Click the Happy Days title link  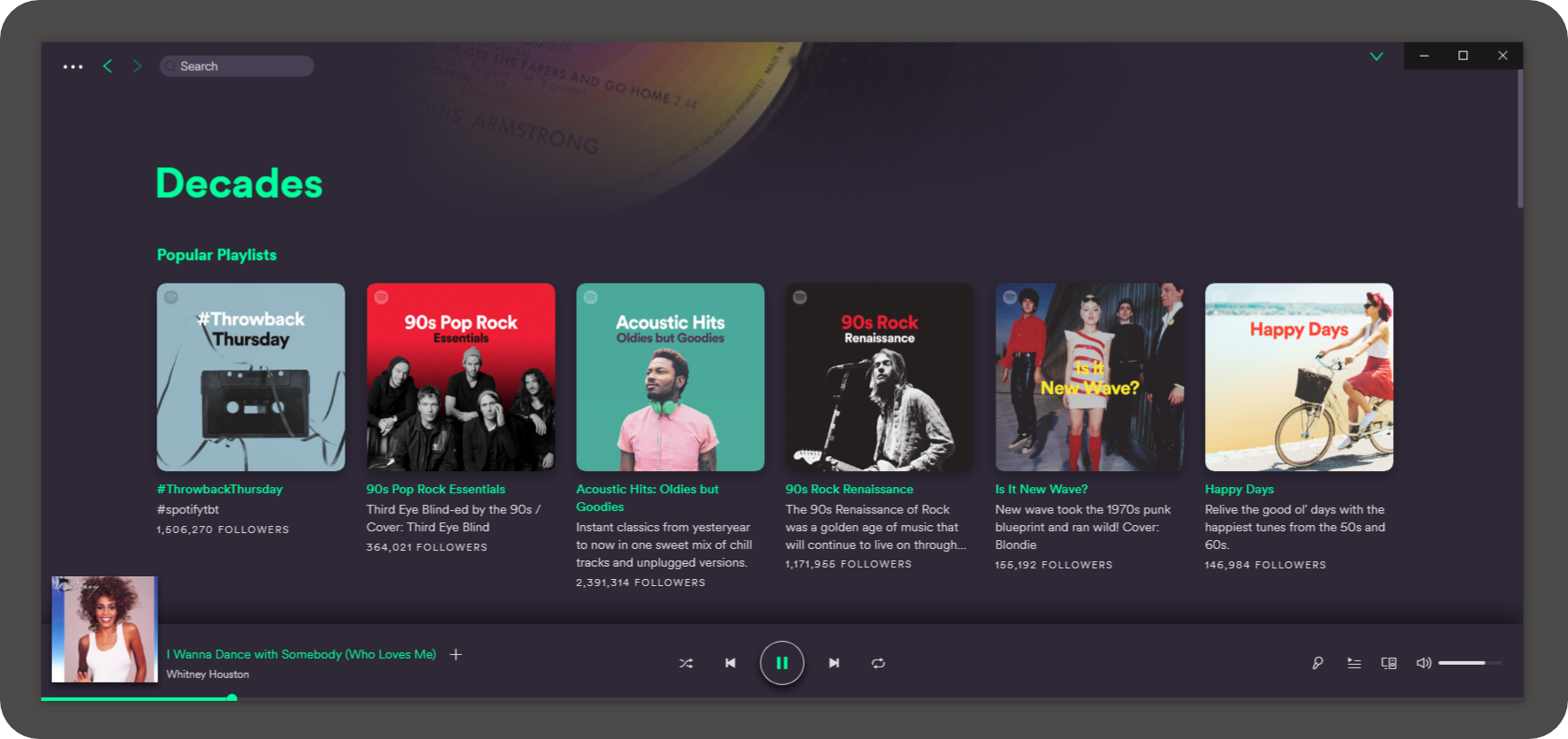click(1239, 489)
